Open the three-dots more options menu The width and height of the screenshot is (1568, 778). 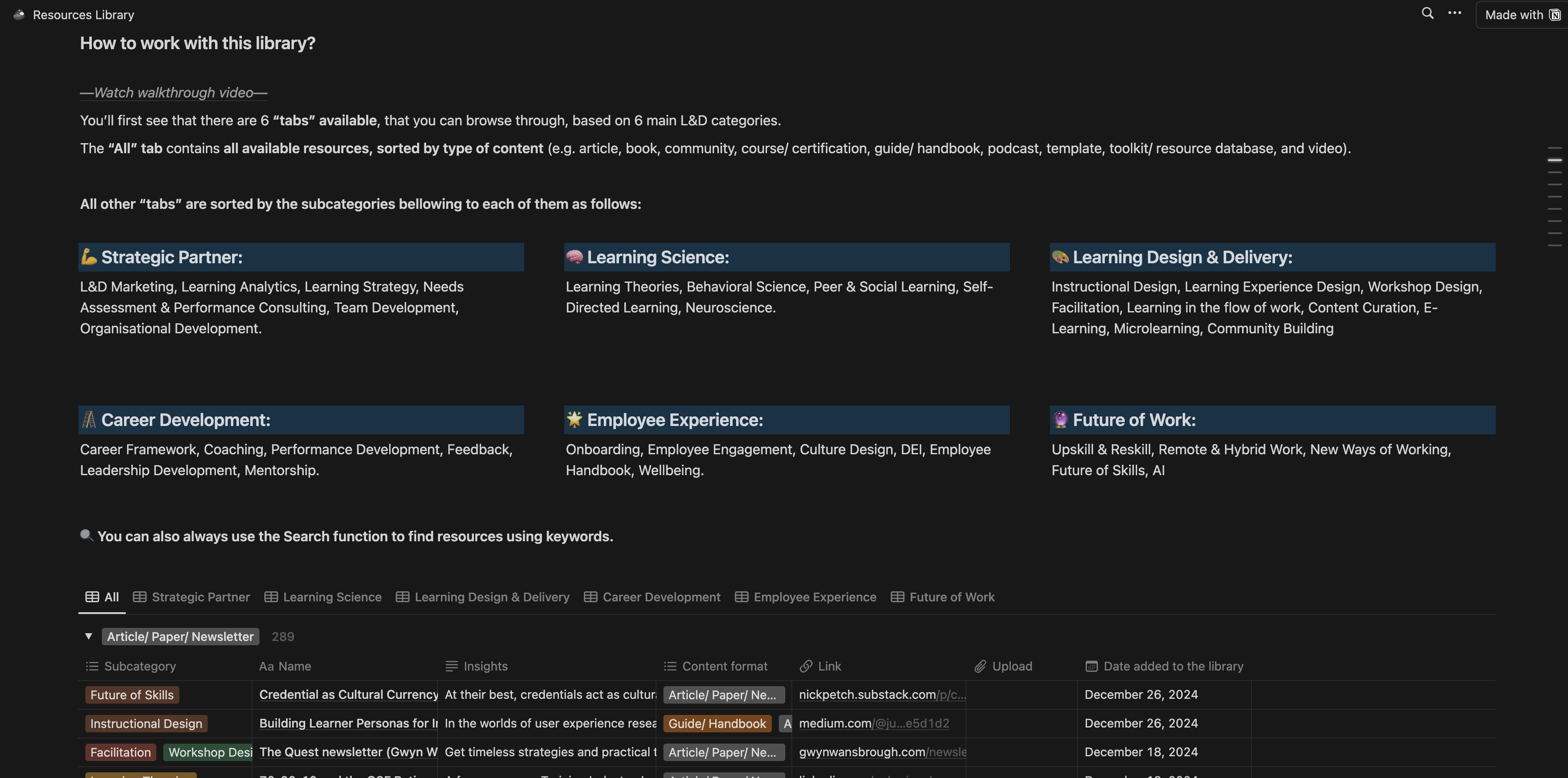[1454, 13]
